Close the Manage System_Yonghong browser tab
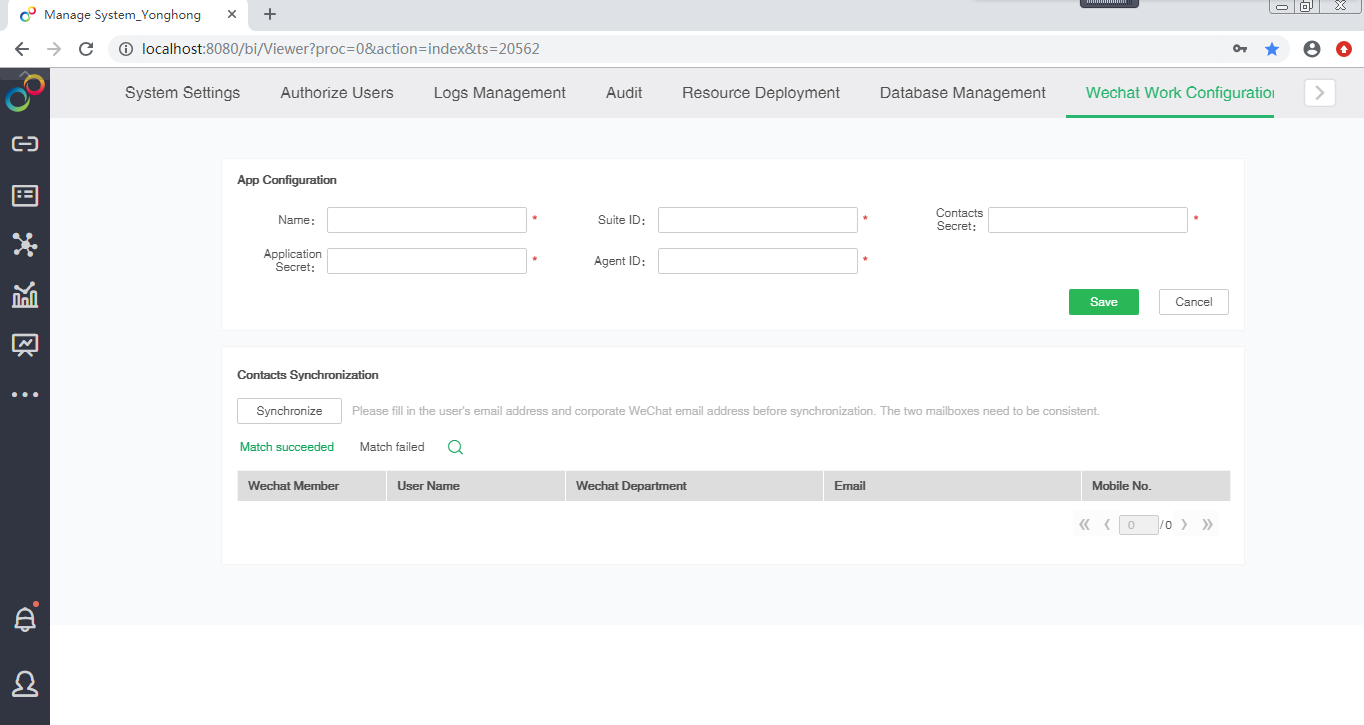 click(x=234, y=14)
